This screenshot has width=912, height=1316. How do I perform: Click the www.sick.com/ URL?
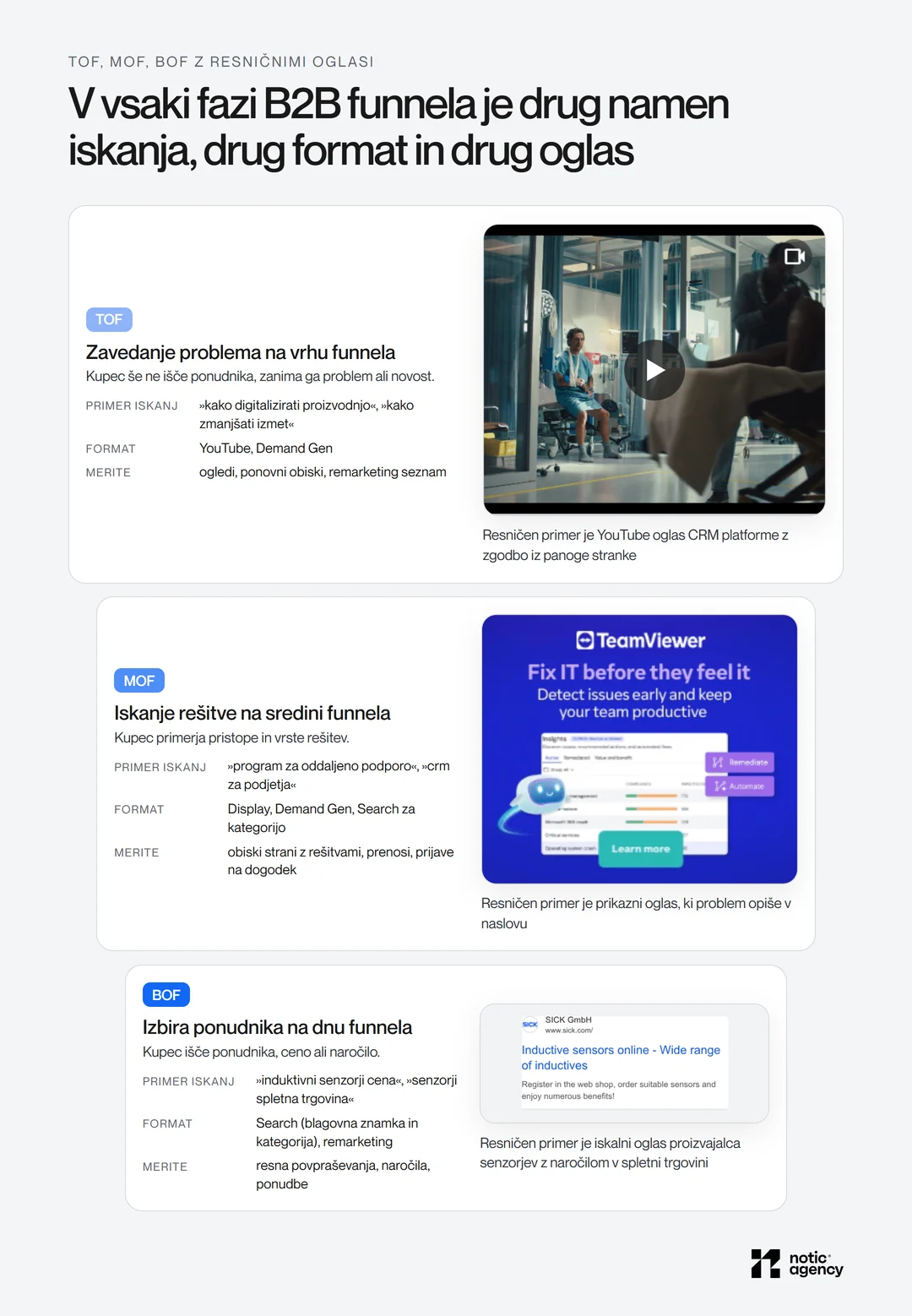pyautogui.click(x=569, y=1031)
